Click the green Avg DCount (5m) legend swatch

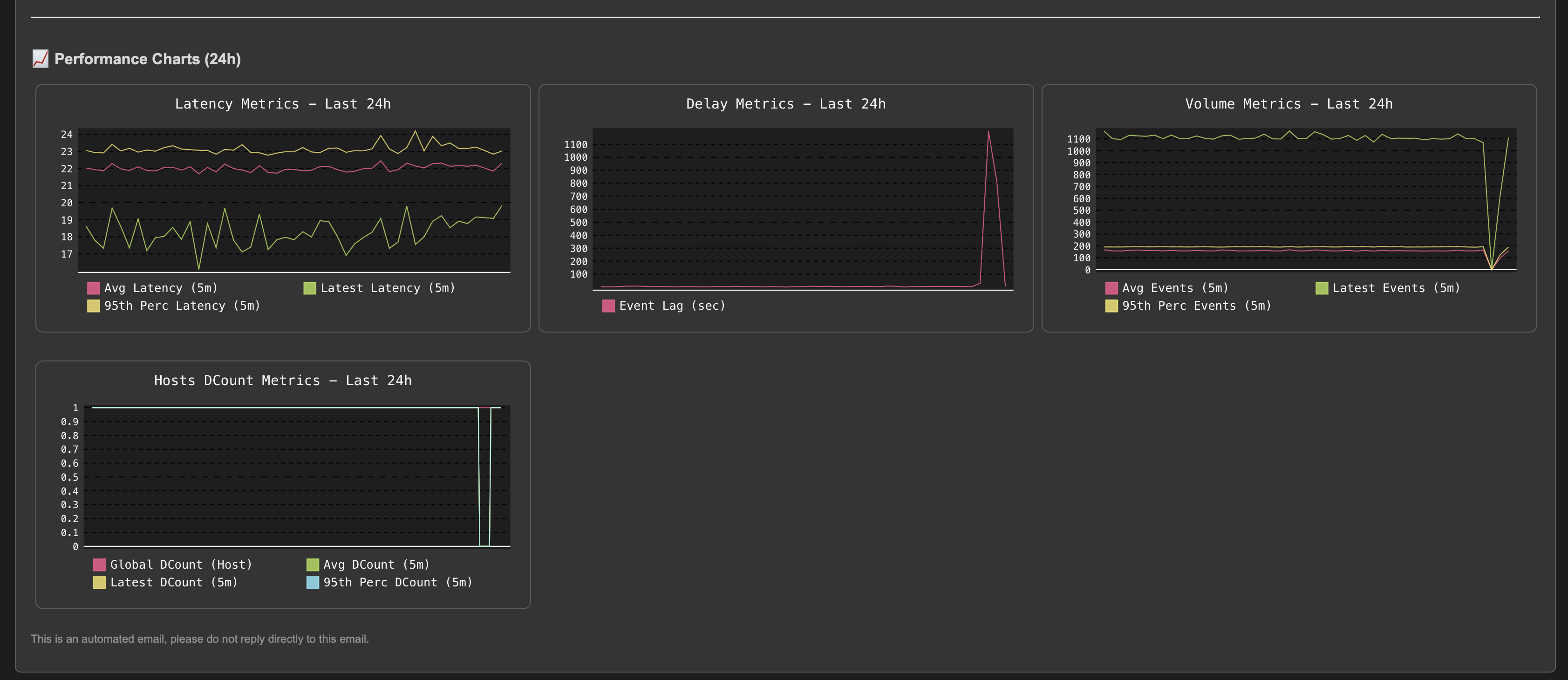[312, 564]
